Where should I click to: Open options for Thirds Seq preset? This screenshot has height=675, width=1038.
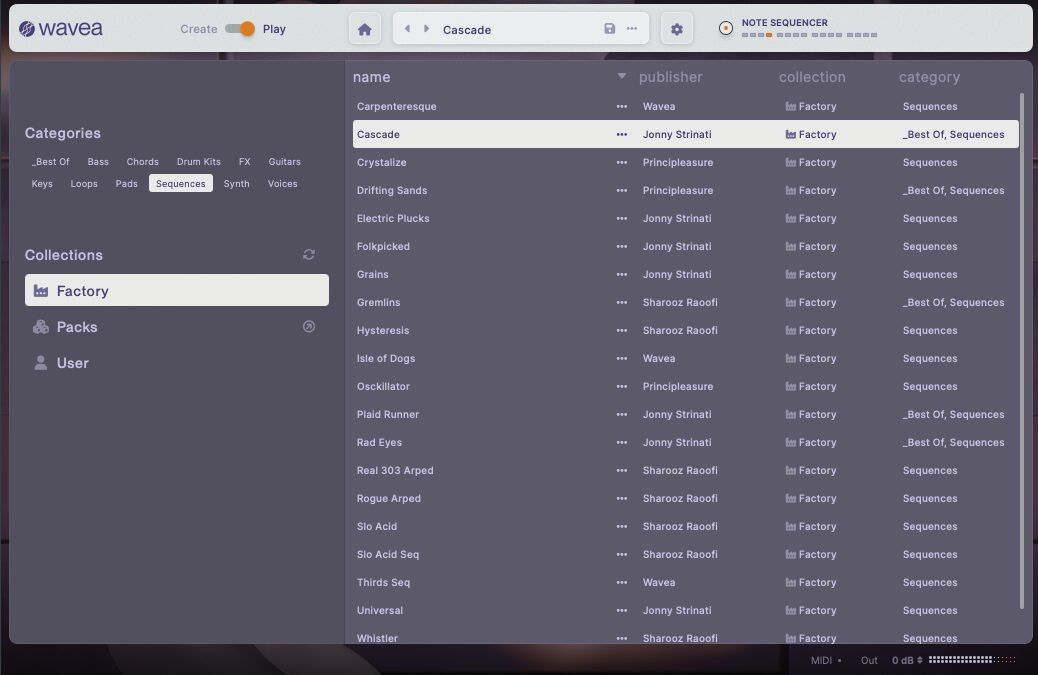click(622, 582)
